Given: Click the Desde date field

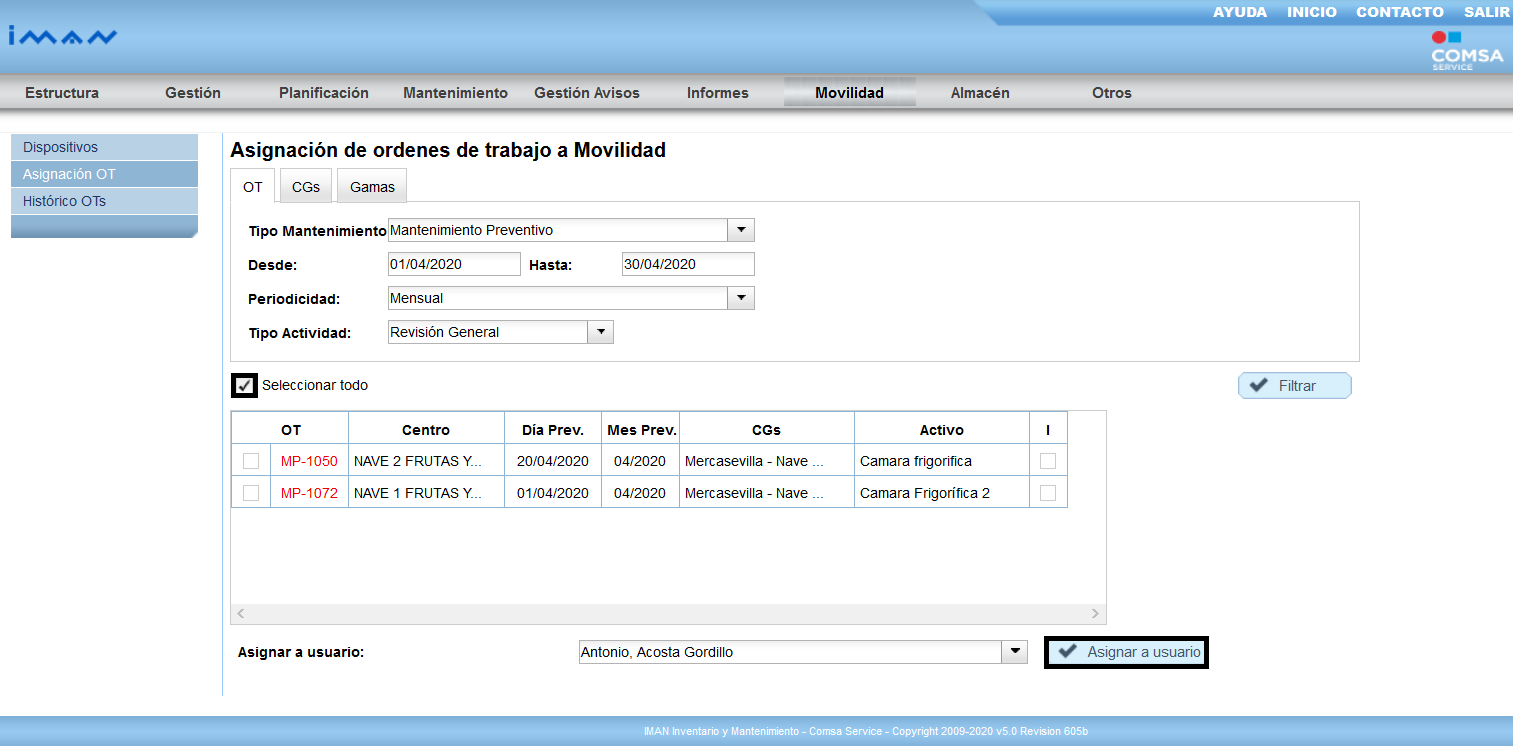Looking at the screenshot, I should click(x=454, y=264).
